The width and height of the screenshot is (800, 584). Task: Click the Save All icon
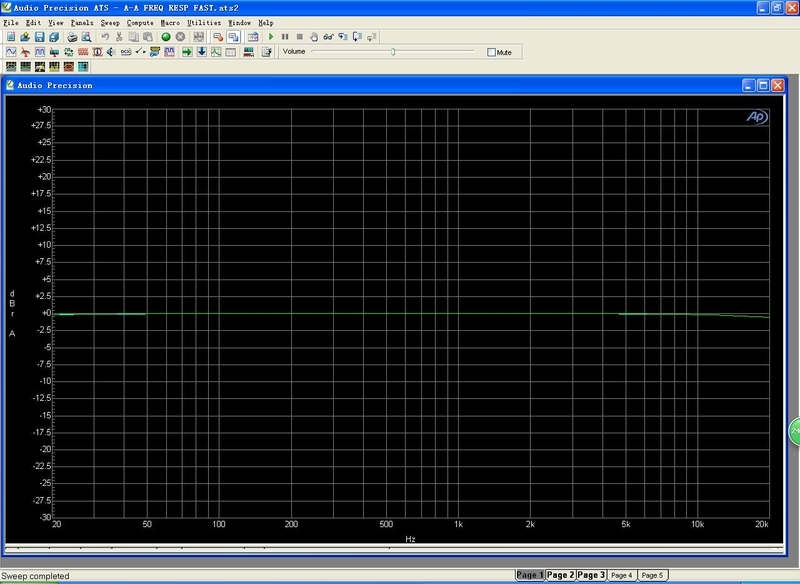pyautogui.click(x=54, y=37)
